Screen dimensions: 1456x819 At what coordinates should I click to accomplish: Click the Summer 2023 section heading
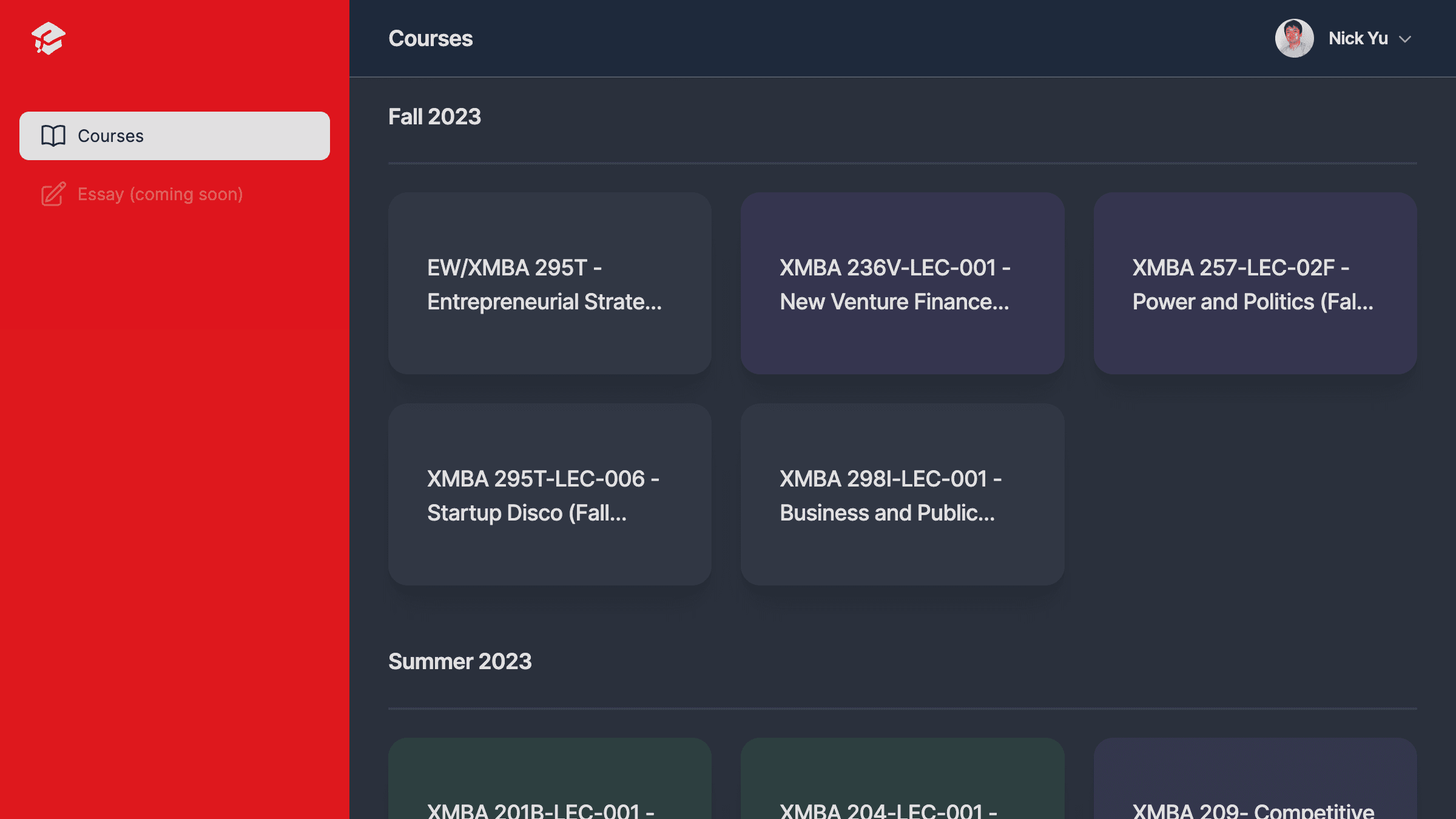click(460, 661)
